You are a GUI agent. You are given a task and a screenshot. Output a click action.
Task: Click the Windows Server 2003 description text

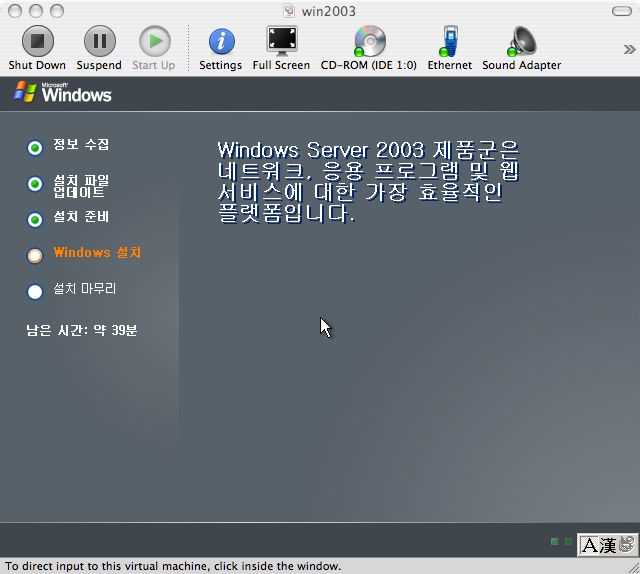368,182
